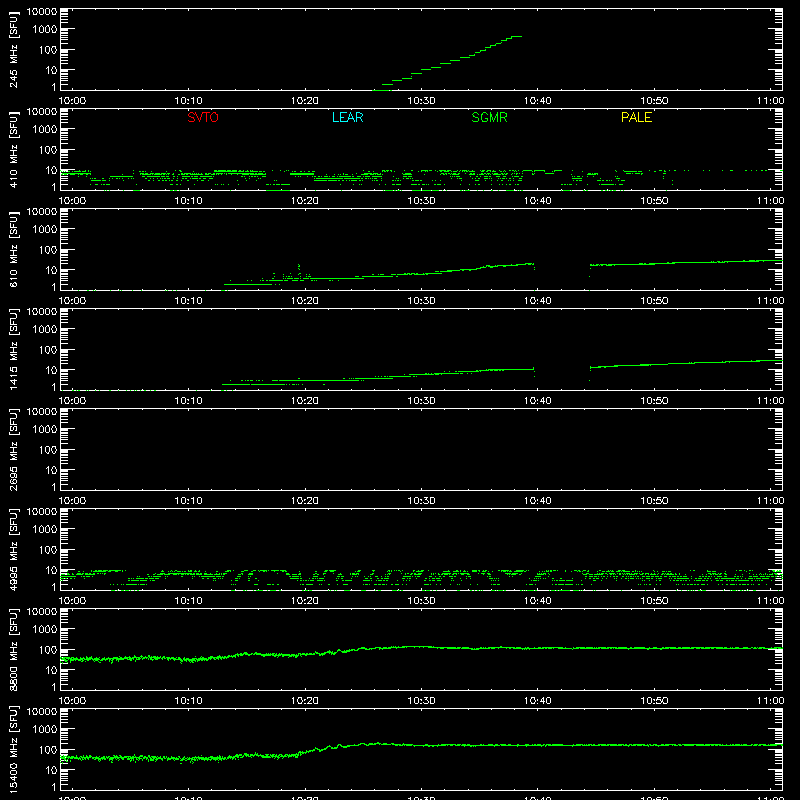This screenshot has height=800, width=800.
Task: Click 10:20 tick label under 4995 MHz panel
Action: (305, 601)
